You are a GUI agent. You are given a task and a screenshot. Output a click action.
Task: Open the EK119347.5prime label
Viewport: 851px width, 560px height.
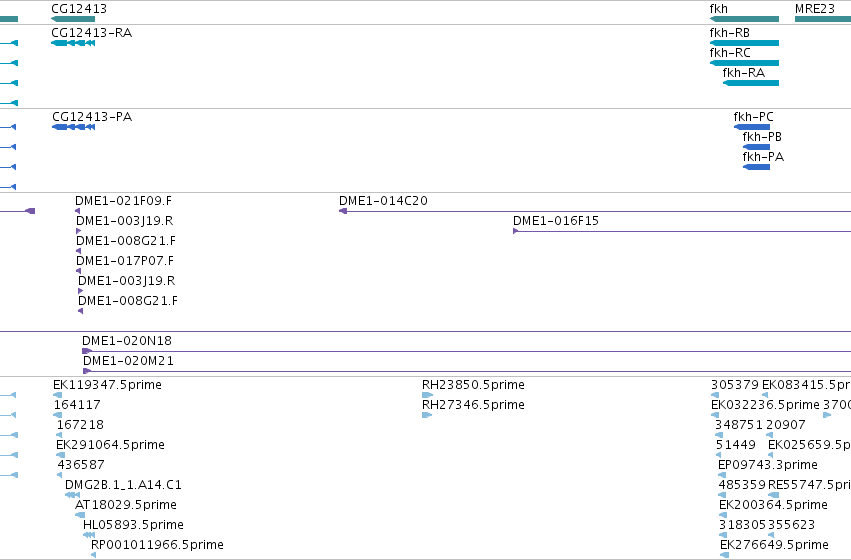pyautogui.click(x=107, y=385)
